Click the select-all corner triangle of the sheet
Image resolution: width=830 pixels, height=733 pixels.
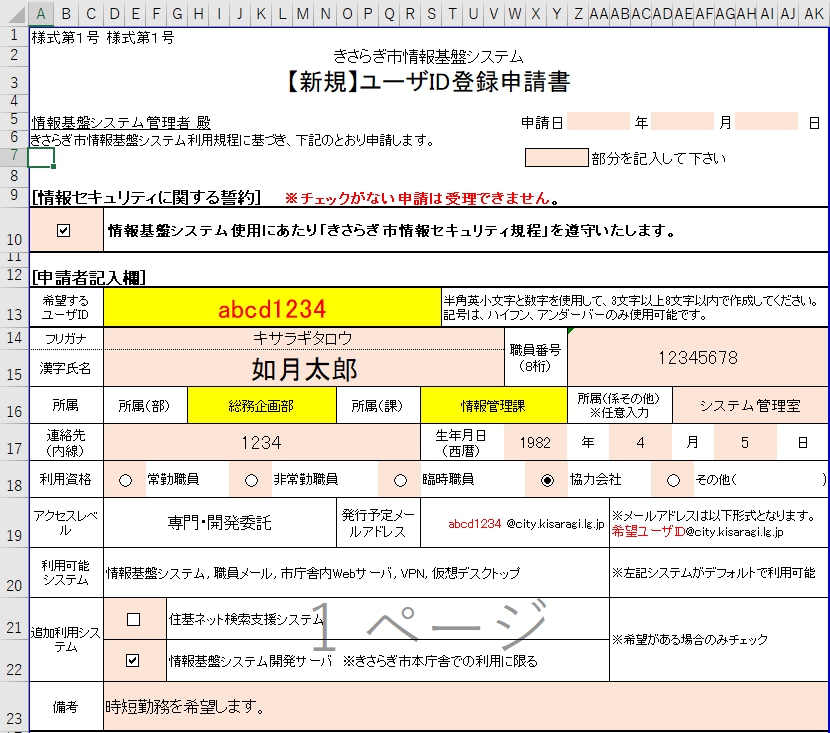pyautogui.click(x=15, y=13)
